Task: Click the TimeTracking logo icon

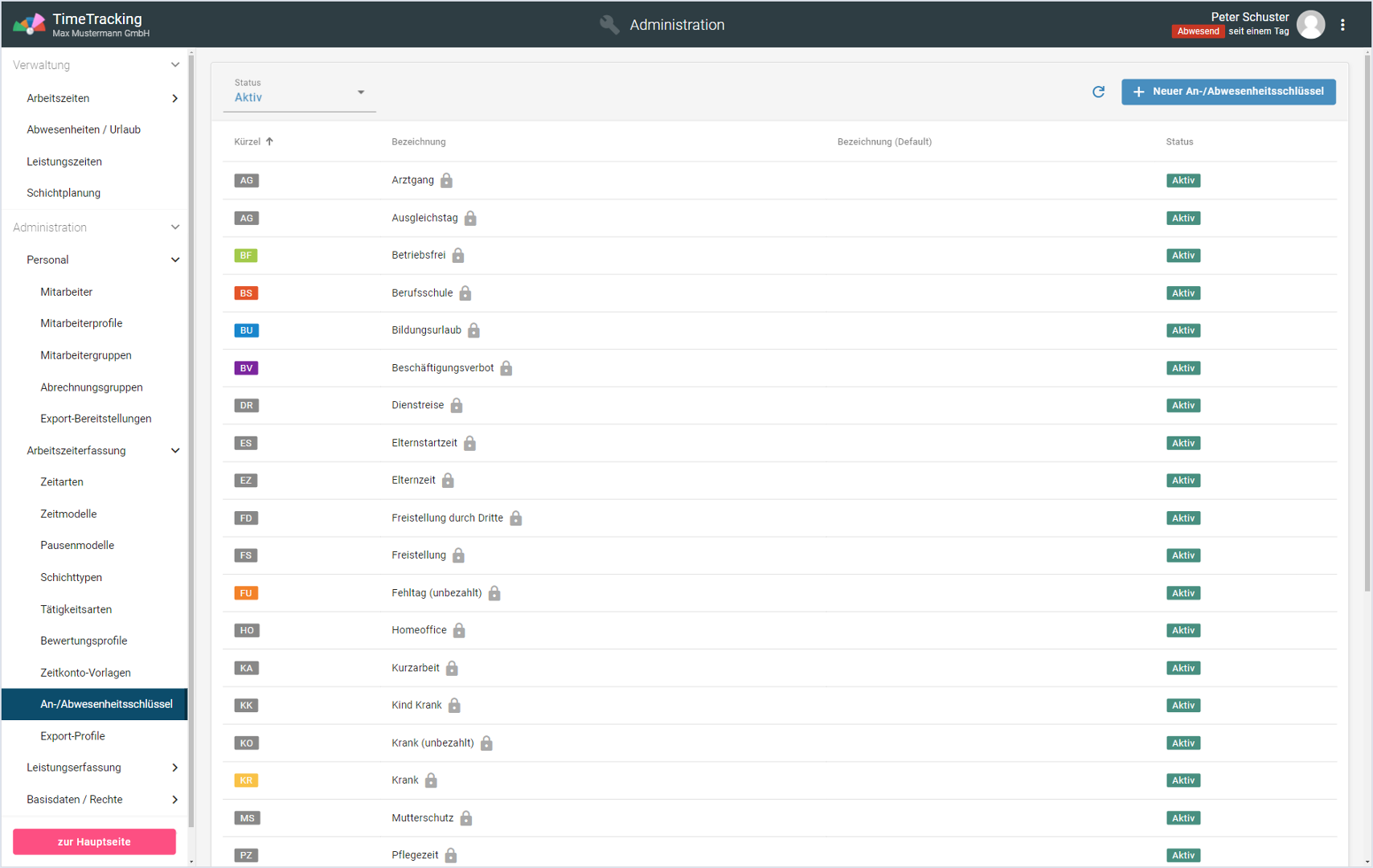Action: tap(29, 25)
